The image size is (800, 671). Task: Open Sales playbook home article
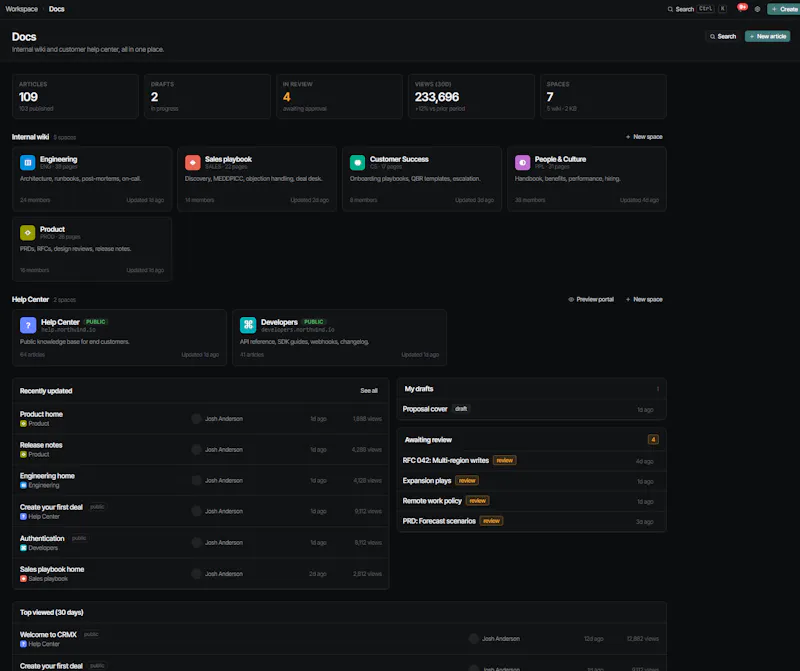(52, 569)
